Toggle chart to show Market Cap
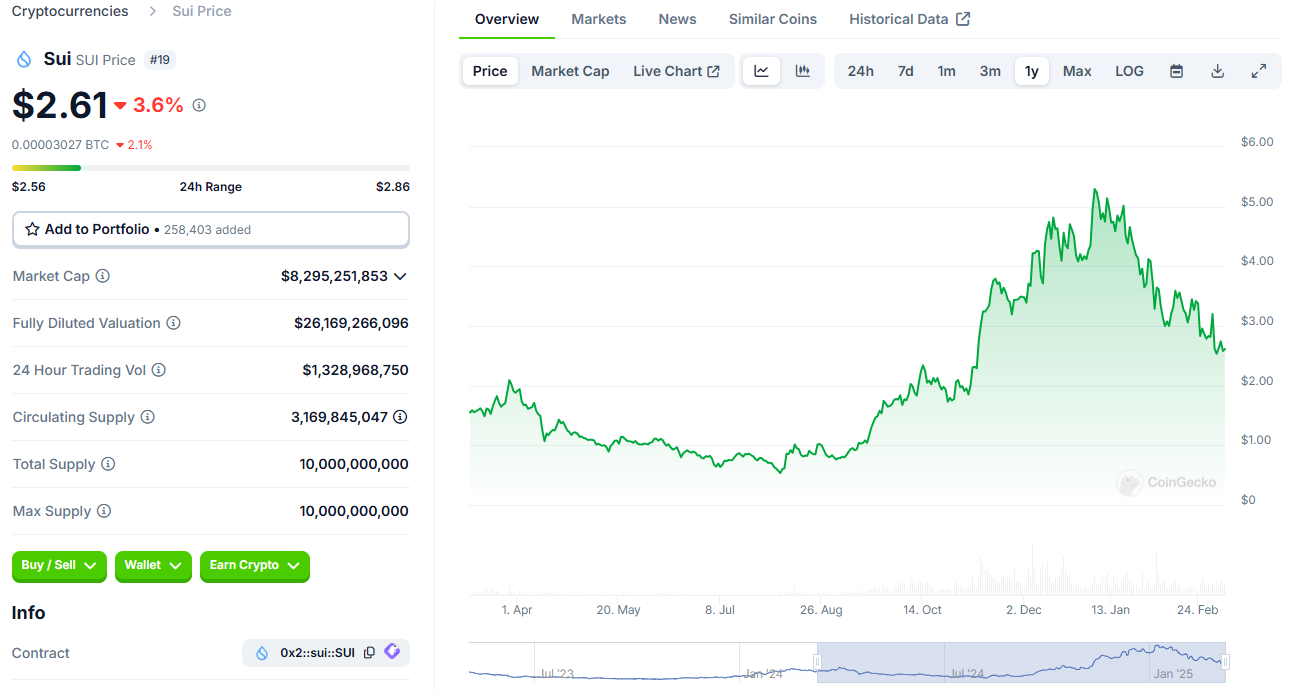 tap(570, 70)
